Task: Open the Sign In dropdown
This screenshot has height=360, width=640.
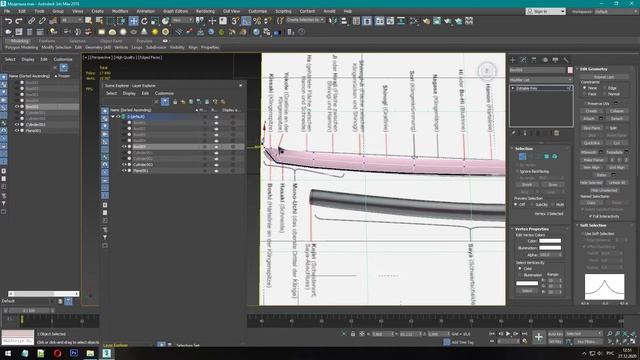Action: point(546,11)
